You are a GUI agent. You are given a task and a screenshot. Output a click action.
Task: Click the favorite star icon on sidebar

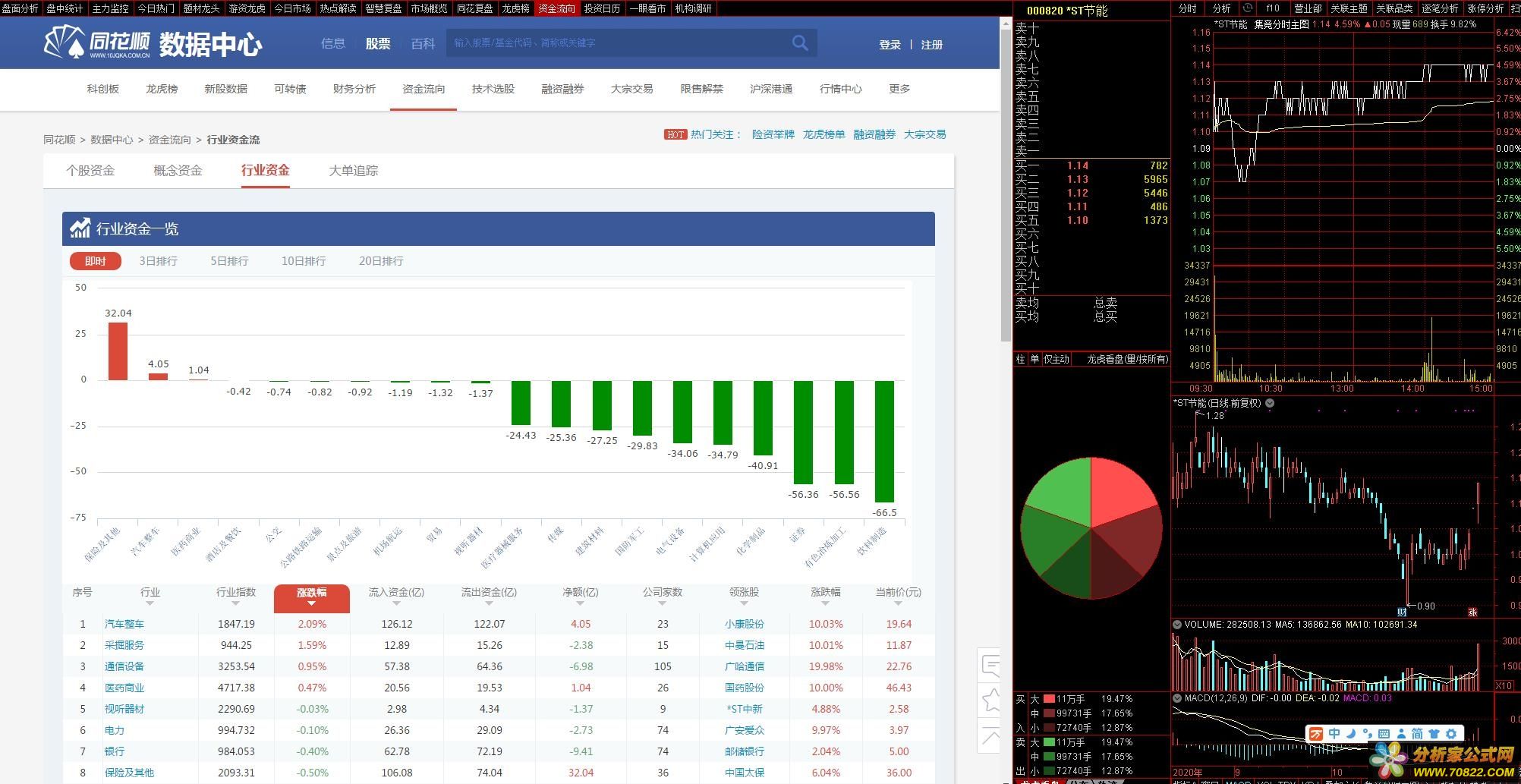[990, 701]
